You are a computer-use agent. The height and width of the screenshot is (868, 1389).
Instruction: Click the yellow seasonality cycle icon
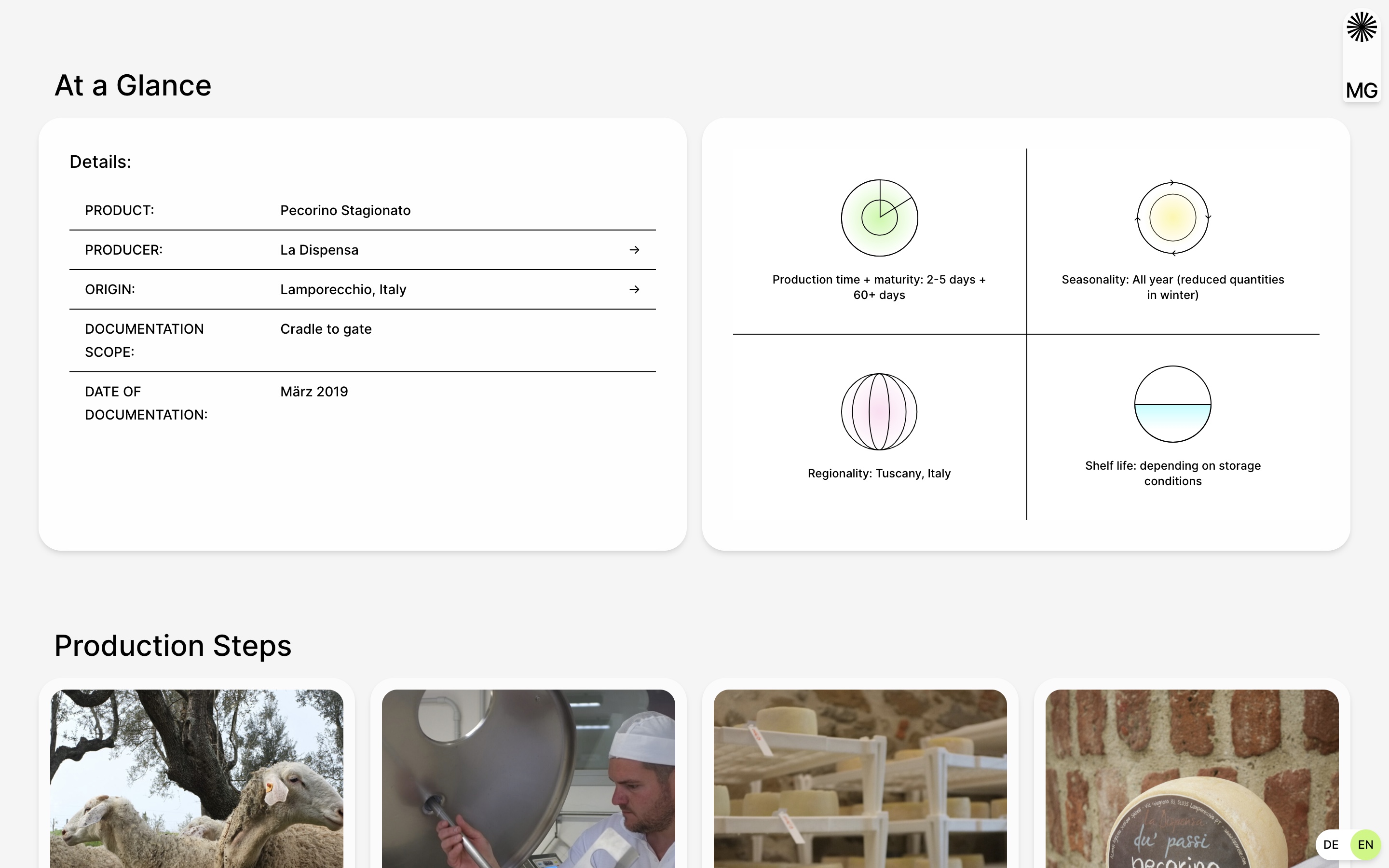click(x=1172, y=217)
